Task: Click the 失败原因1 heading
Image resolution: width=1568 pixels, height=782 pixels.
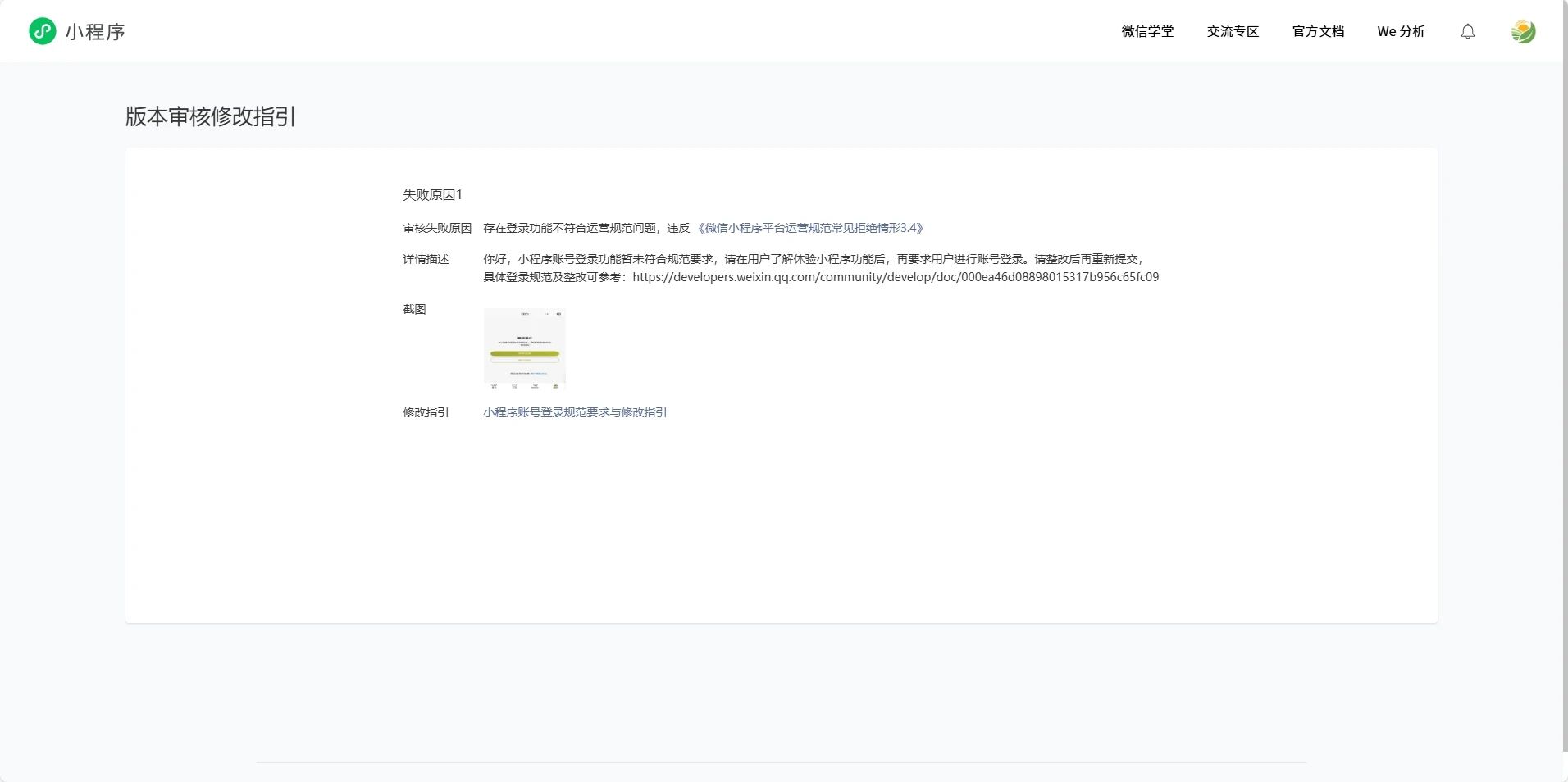Action: coord(432,194)
